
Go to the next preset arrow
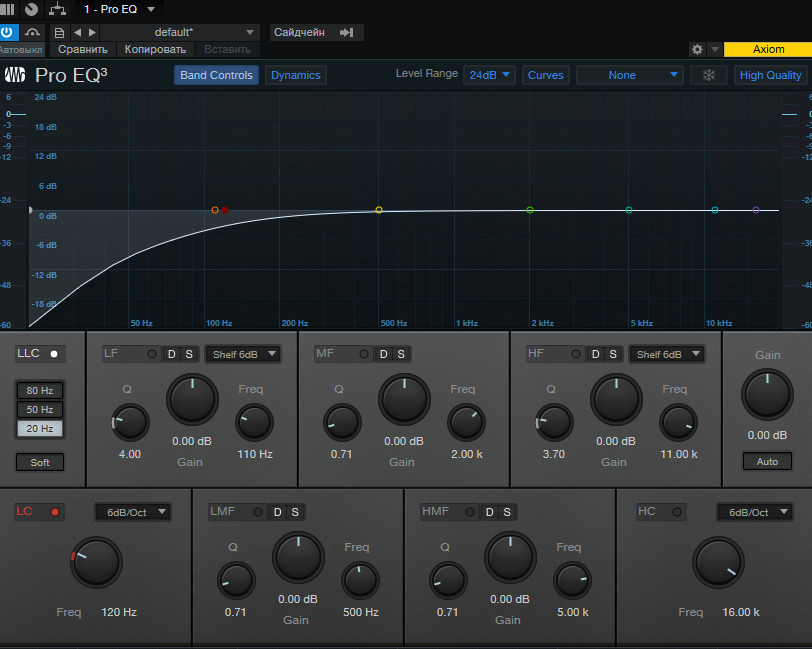click(92, 32)
